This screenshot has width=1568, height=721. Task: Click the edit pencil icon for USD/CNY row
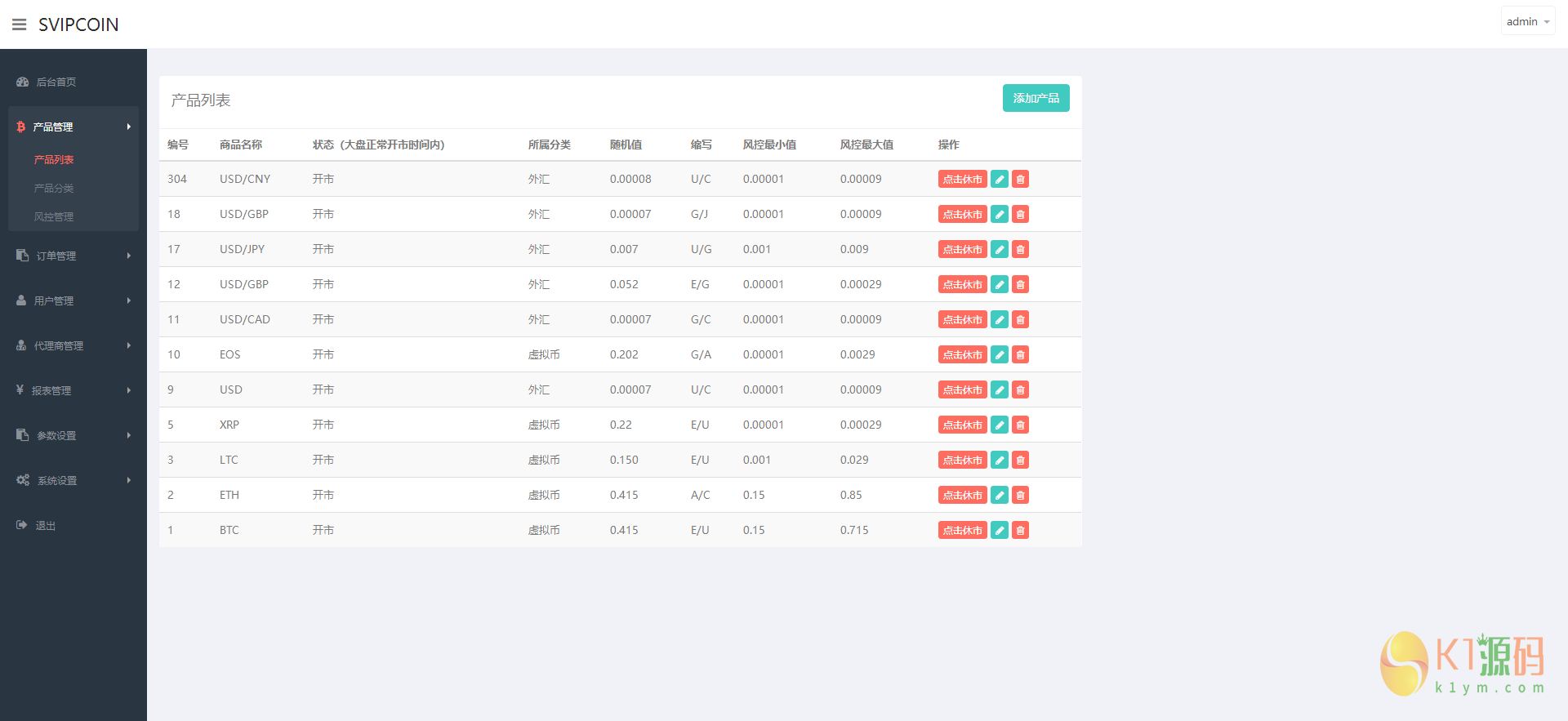coord(999,180)
